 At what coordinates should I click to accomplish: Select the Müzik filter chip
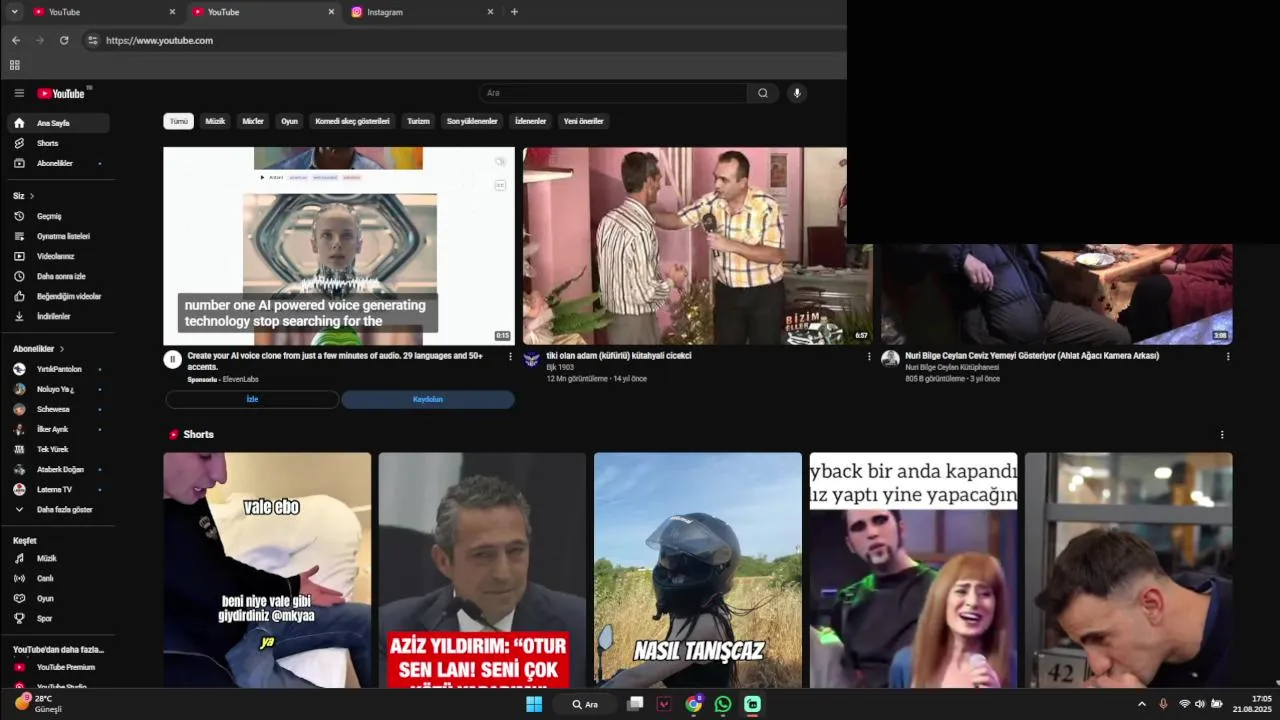[x=215, y=121]
